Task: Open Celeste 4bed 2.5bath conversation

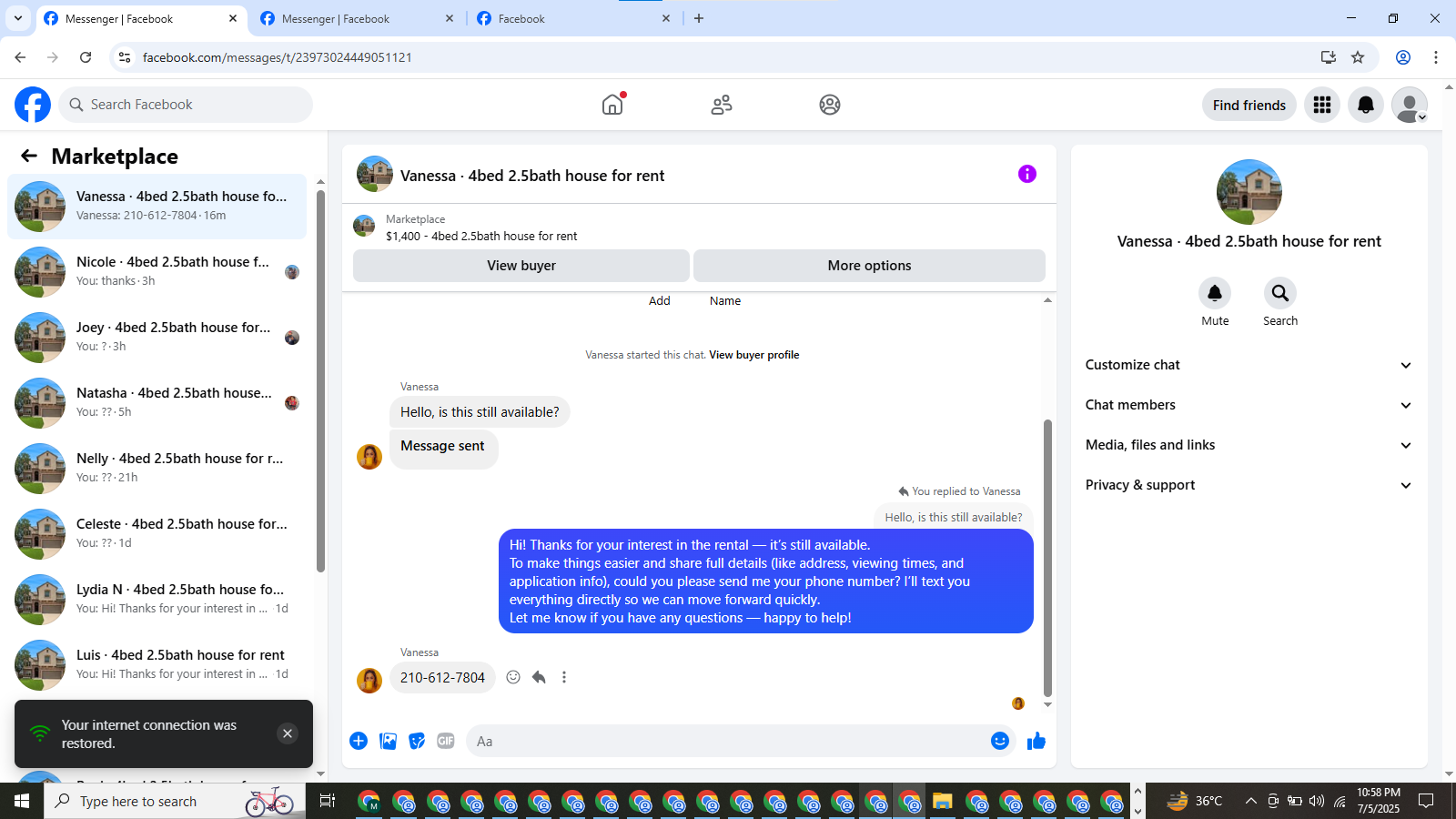Action: click(x=157, y=534)
